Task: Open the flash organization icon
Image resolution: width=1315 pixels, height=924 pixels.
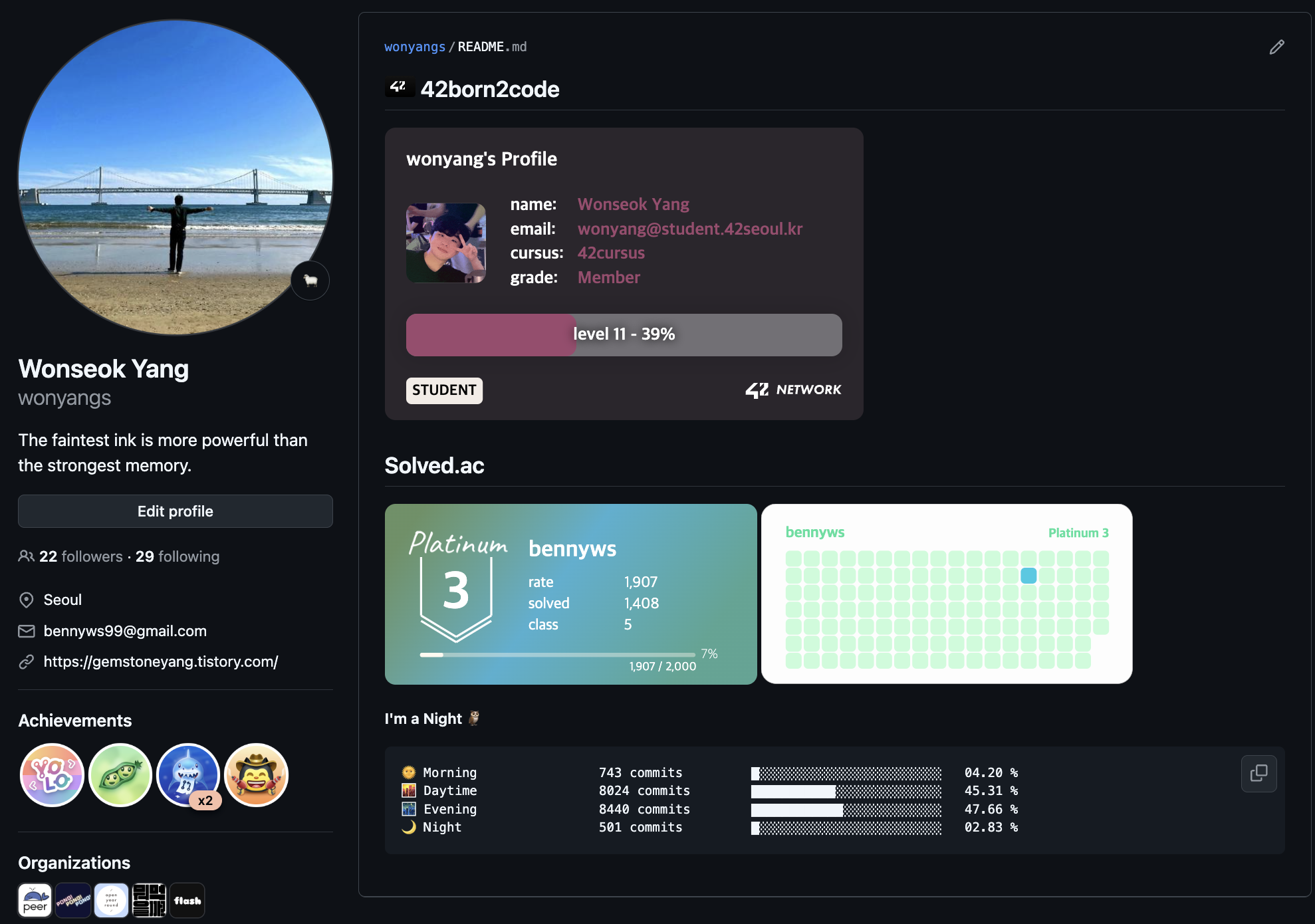Action: click(187, 901)
